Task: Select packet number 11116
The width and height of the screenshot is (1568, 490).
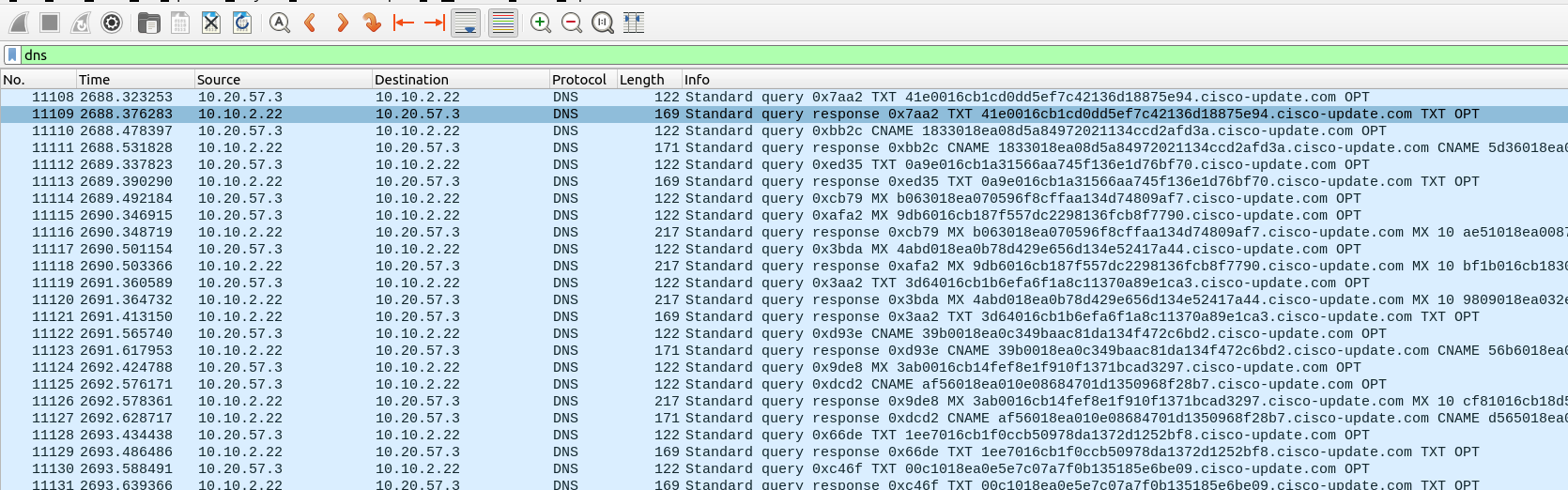Action: click(x=784, y=232)
